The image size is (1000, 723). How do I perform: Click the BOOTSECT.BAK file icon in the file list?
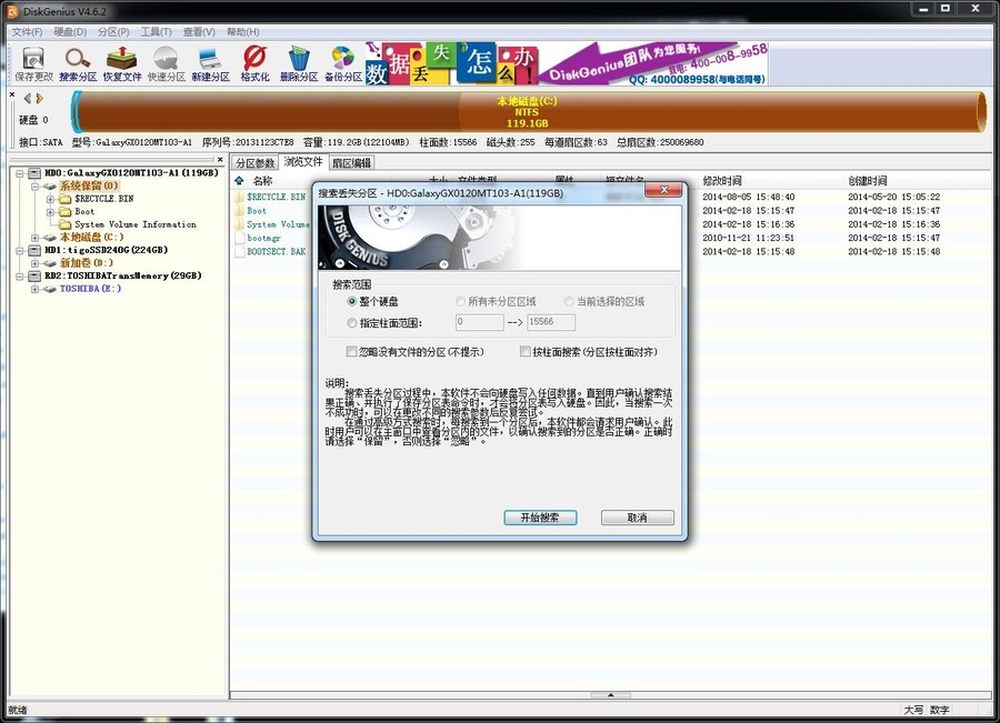(240, 251)
